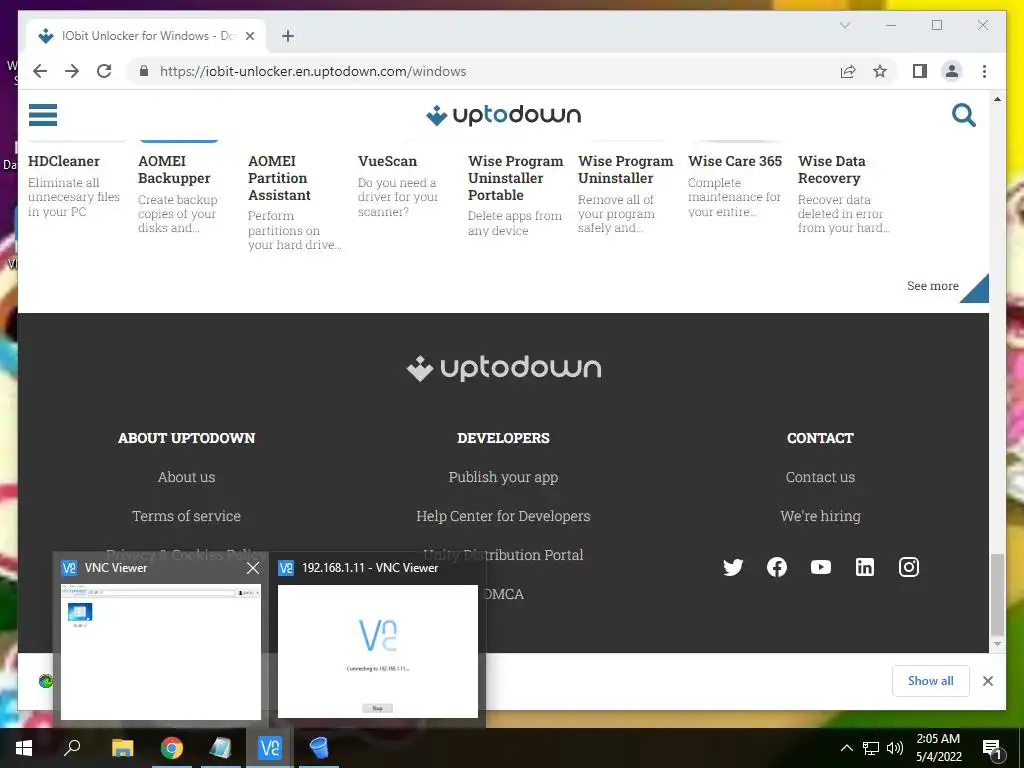This screenshot has height=768, width=1024.
Task: Open Windows Start menu
Action: coord(24,748)
